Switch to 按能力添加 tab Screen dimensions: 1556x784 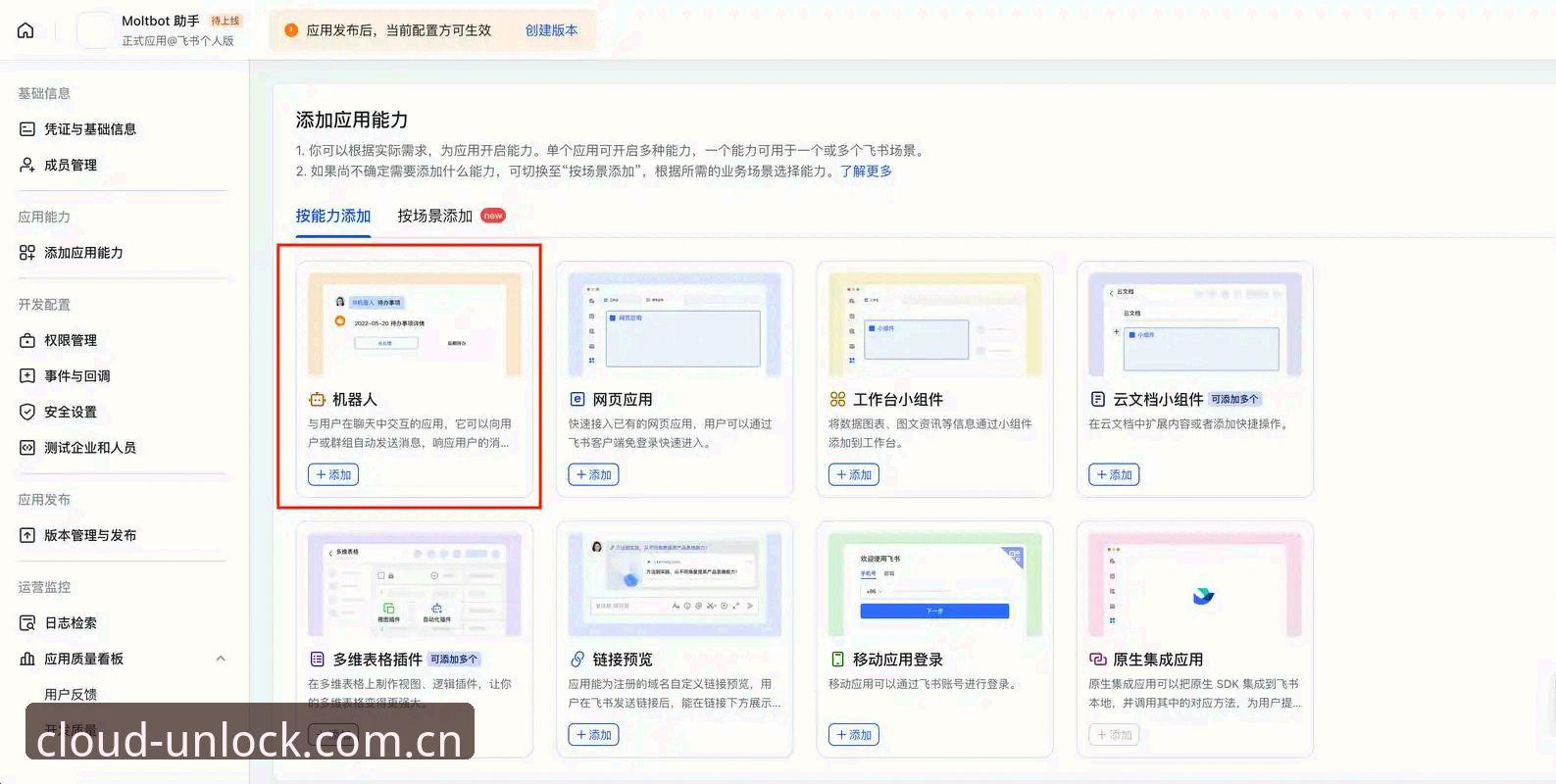333,216
